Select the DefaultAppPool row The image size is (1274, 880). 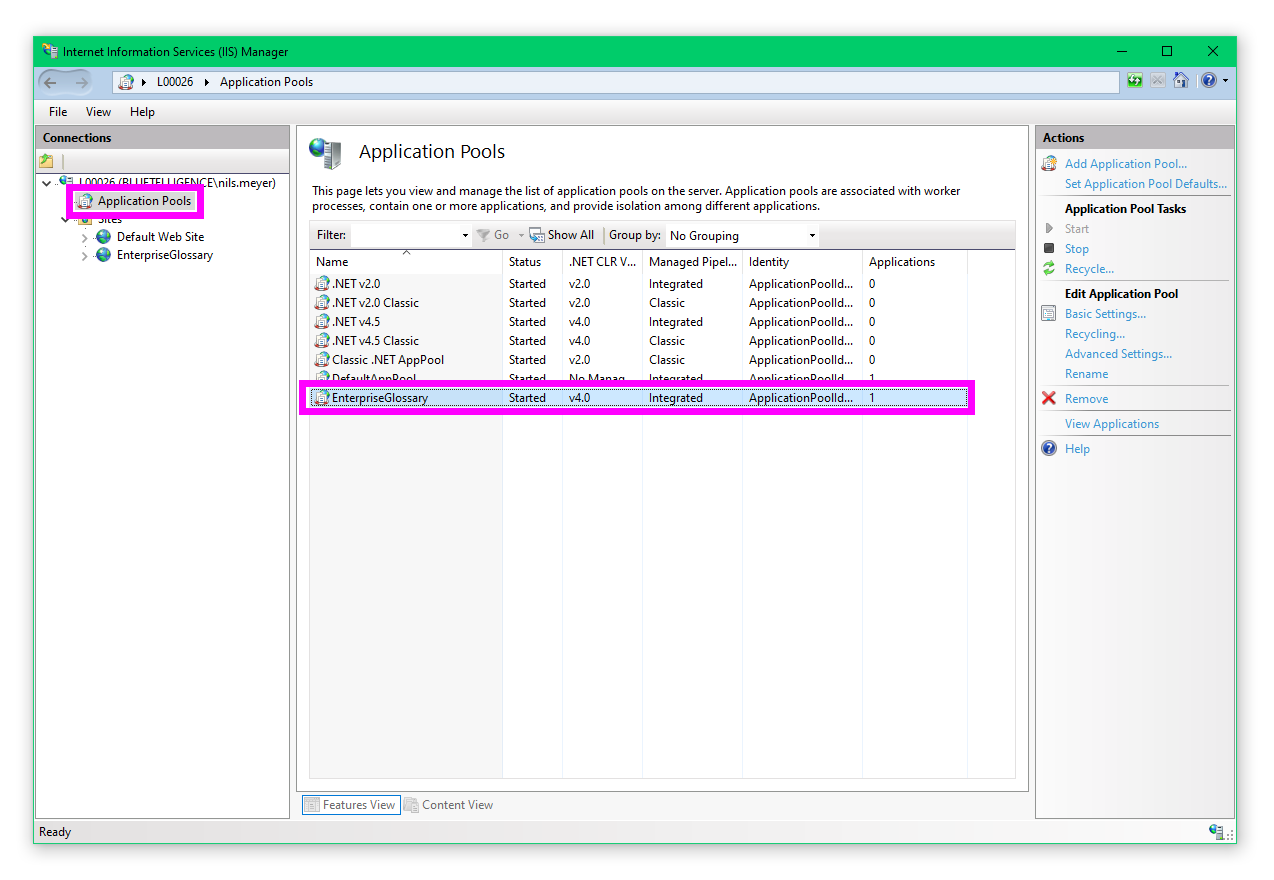[x=374, y=377]
